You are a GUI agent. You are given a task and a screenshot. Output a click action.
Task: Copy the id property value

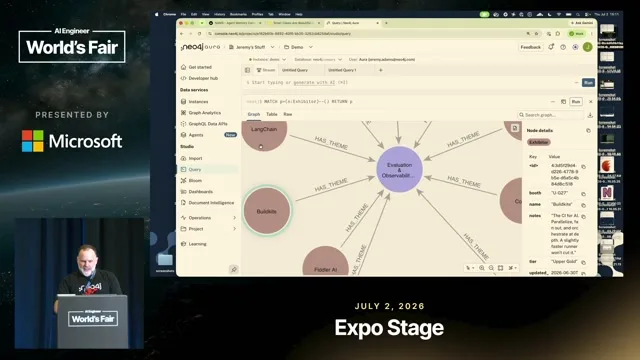[x=584, y=167]
